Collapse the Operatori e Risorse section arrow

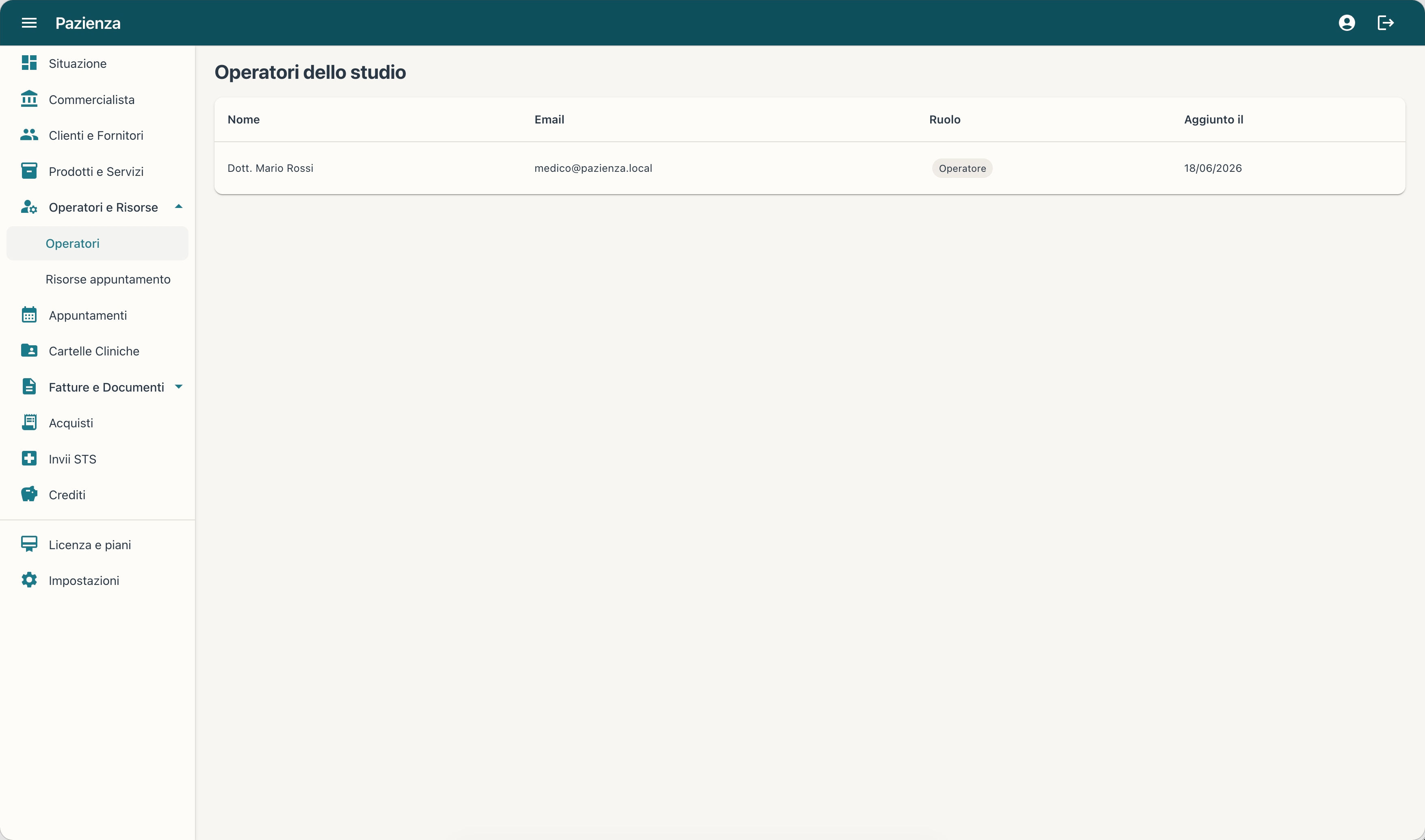179,207
